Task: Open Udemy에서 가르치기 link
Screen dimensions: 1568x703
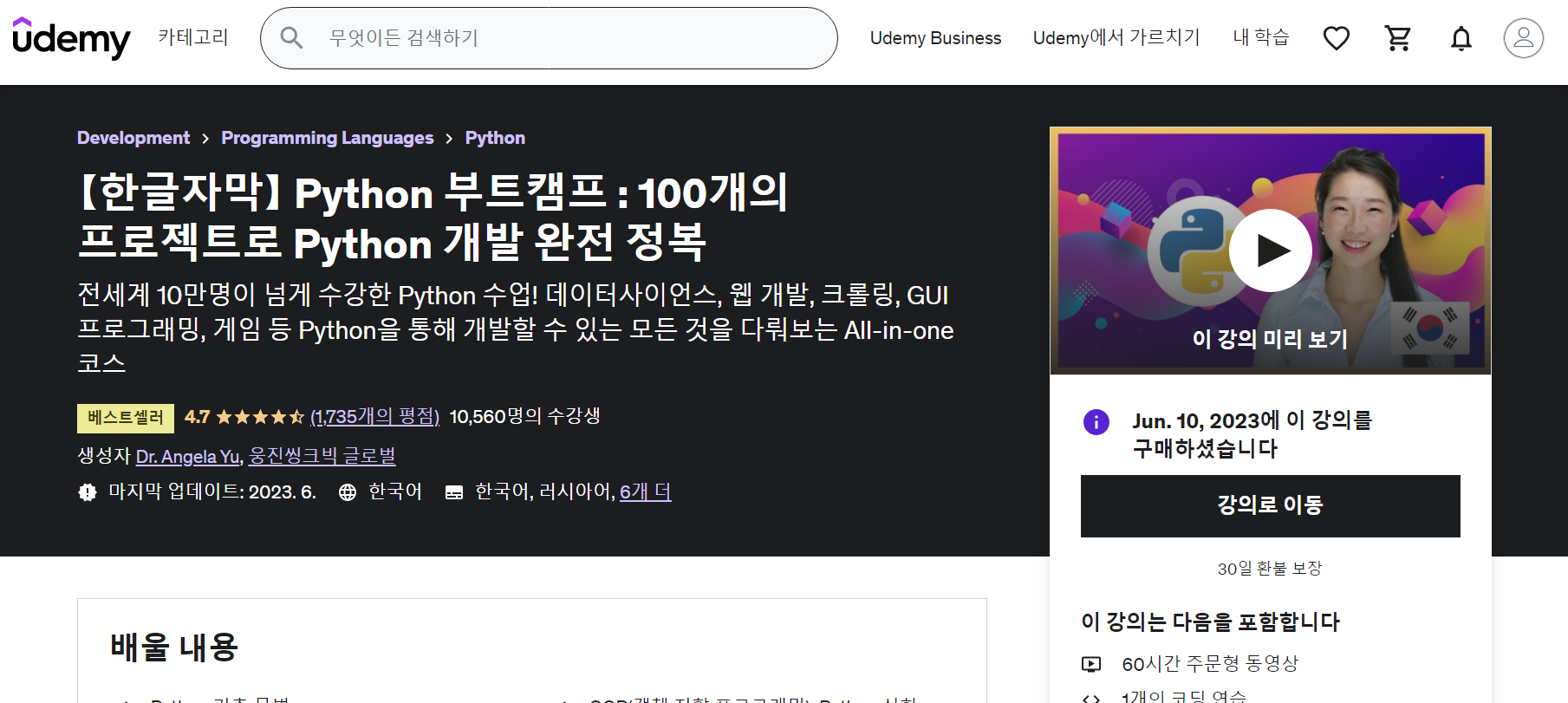Action: (1116, 37)
